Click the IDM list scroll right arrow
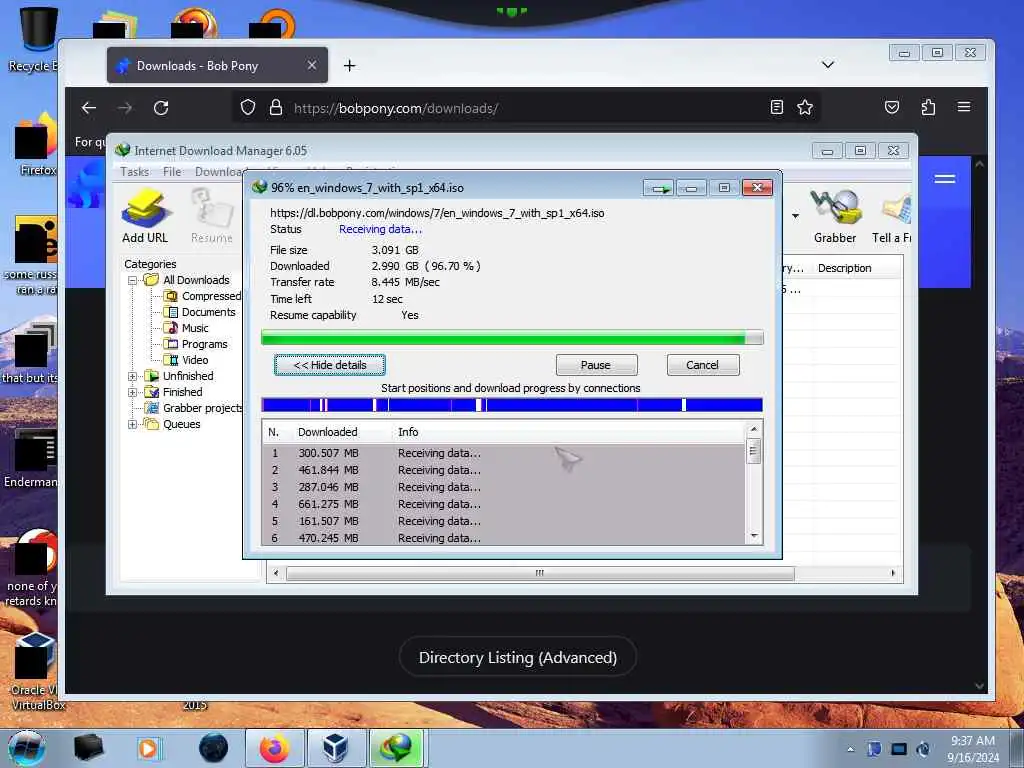Screen dimensions: 1024x768 pos(893,573)
